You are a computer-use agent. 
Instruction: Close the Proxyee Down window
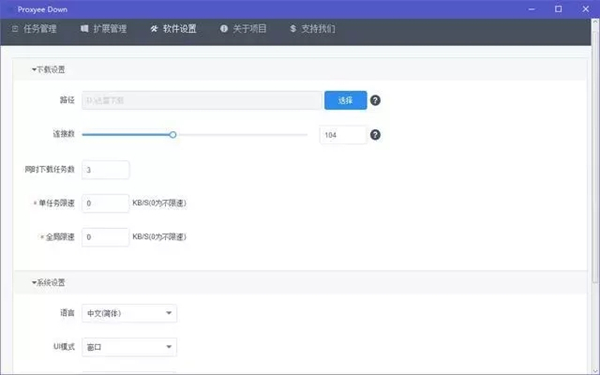point(585,9)
